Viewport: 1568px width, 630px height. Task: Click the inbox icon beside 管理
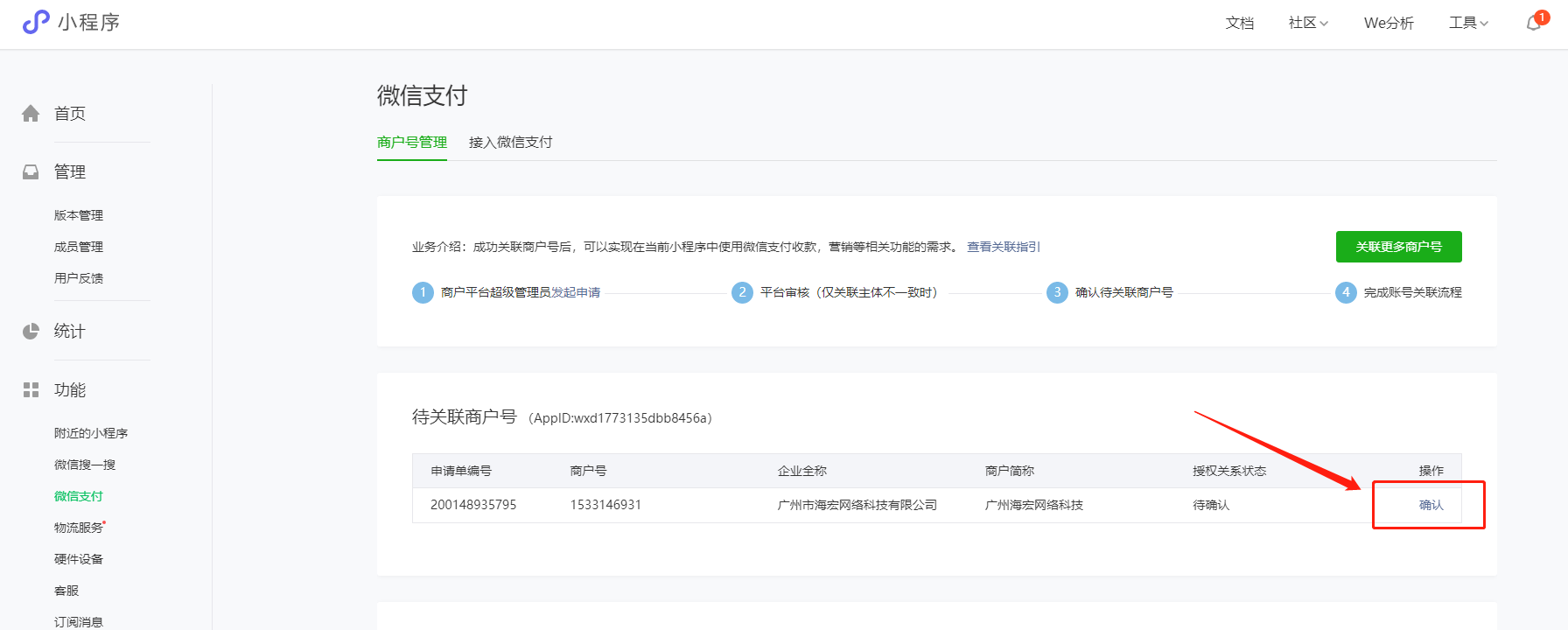[x=31, y=172]
